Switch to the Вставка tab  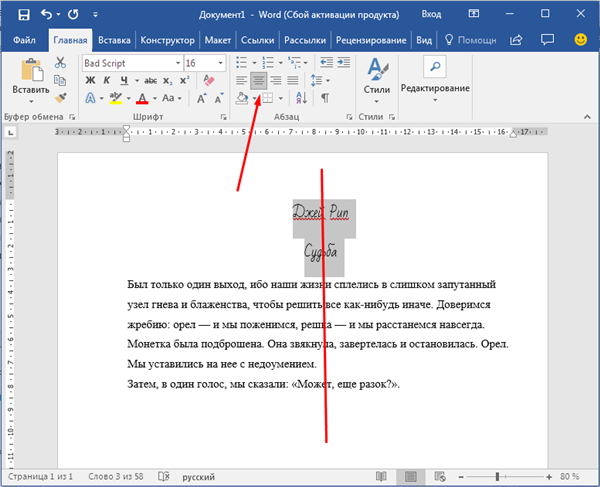click(114, 40)
